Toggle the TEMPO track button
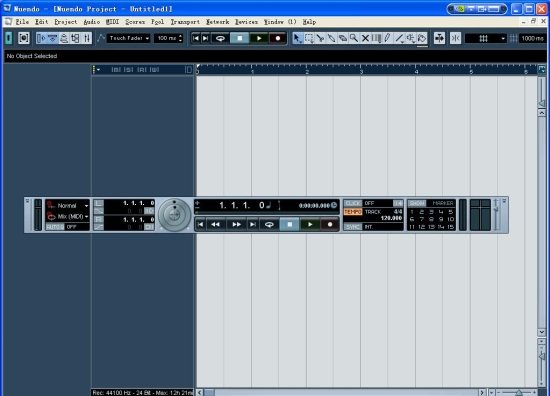 point(353,212)
